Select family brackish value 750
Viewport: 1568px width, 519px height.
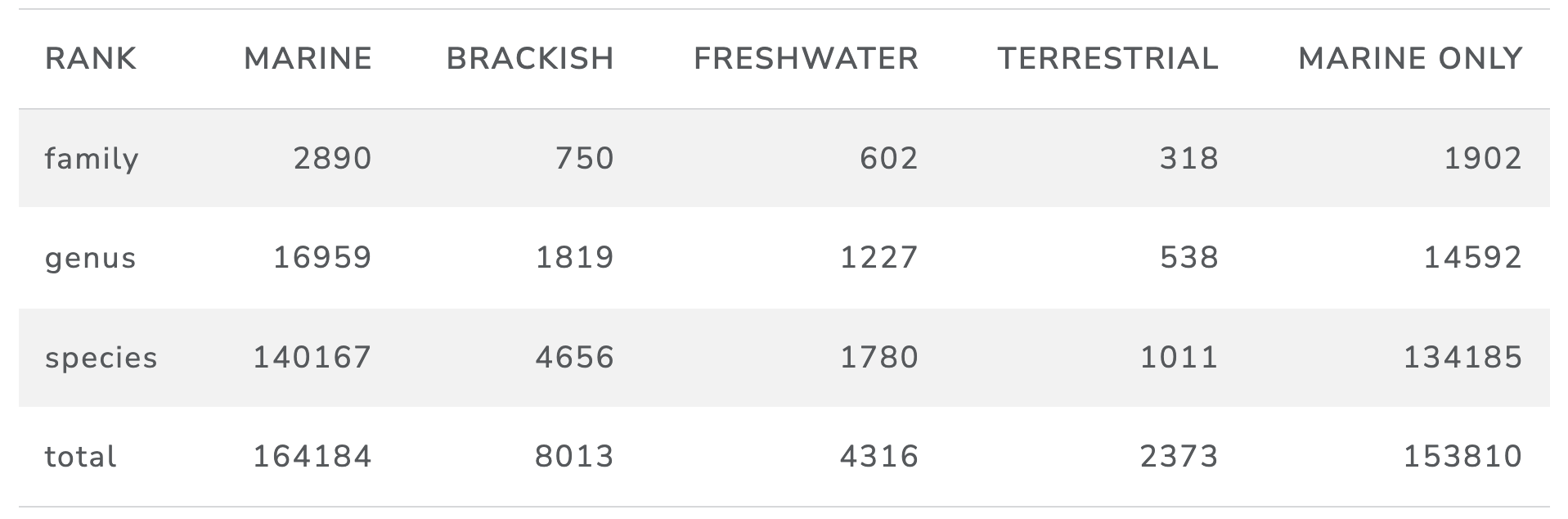(585, 158)
